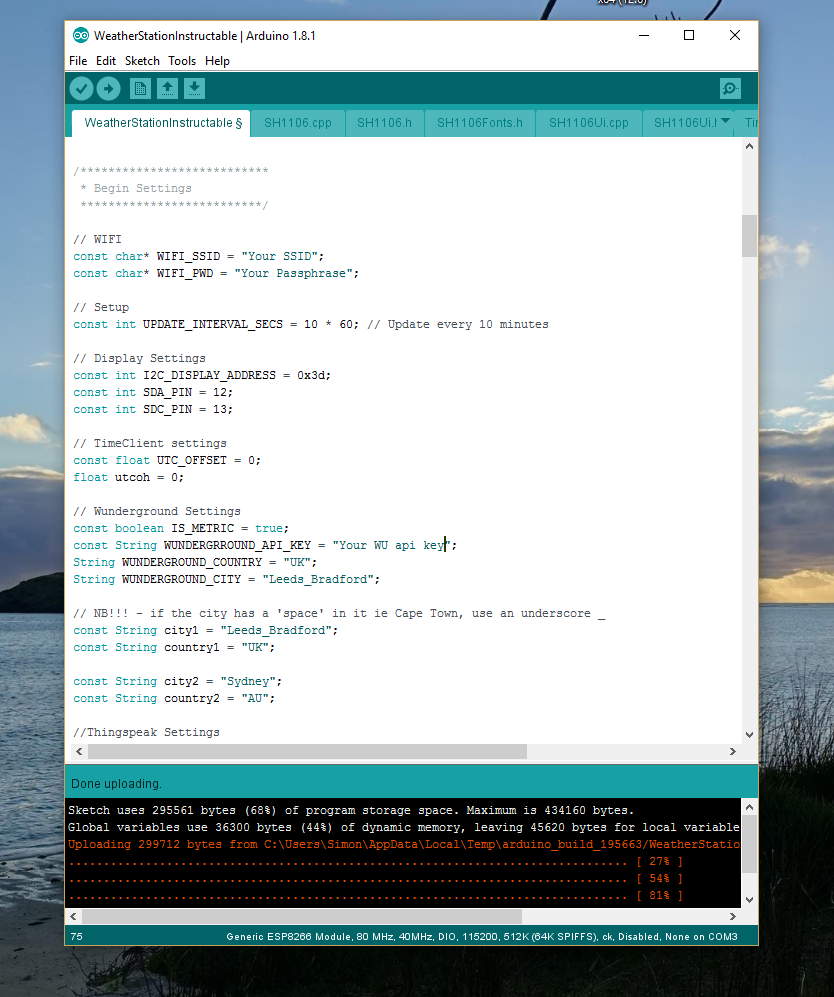Click the IS_METRIC constant name
Screen dimensions: 834x997
point(203,528)
